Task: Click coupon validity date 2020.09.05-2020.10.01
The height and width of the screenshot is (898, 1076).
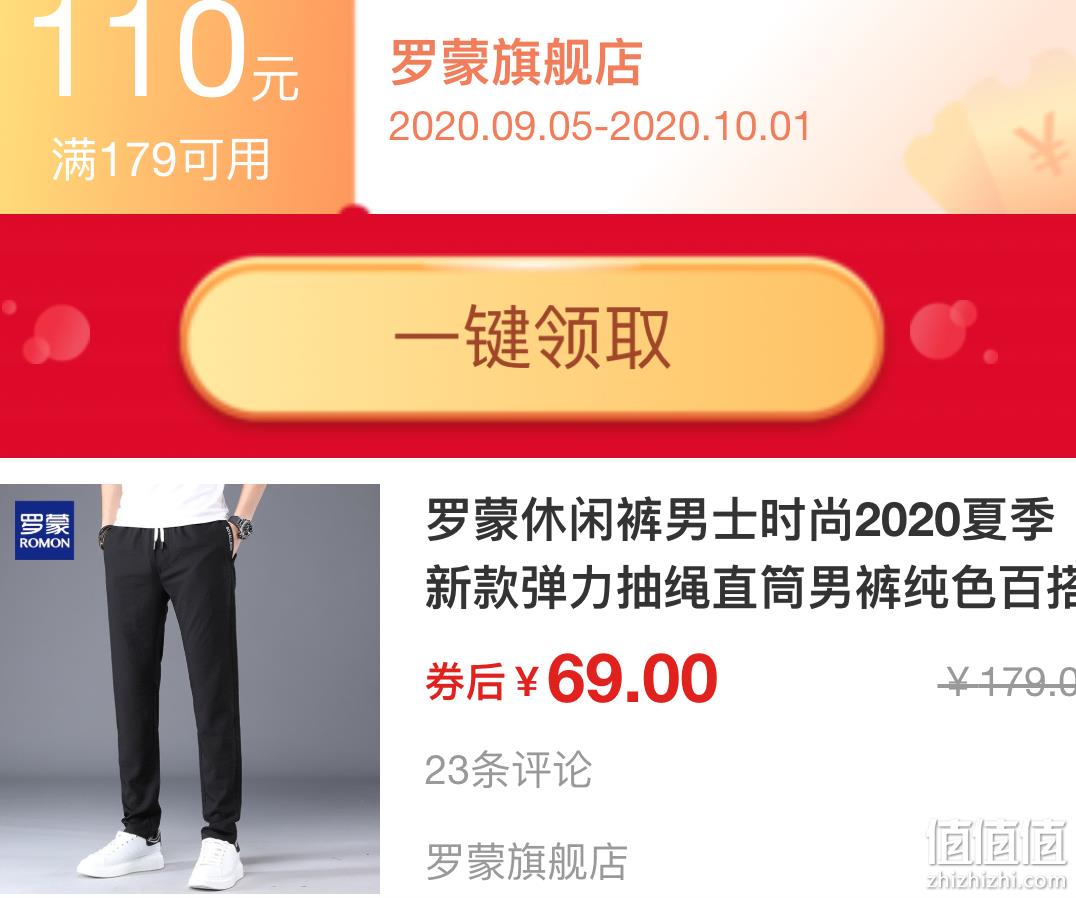Action: pyautogui.click(x=599, y=127)
